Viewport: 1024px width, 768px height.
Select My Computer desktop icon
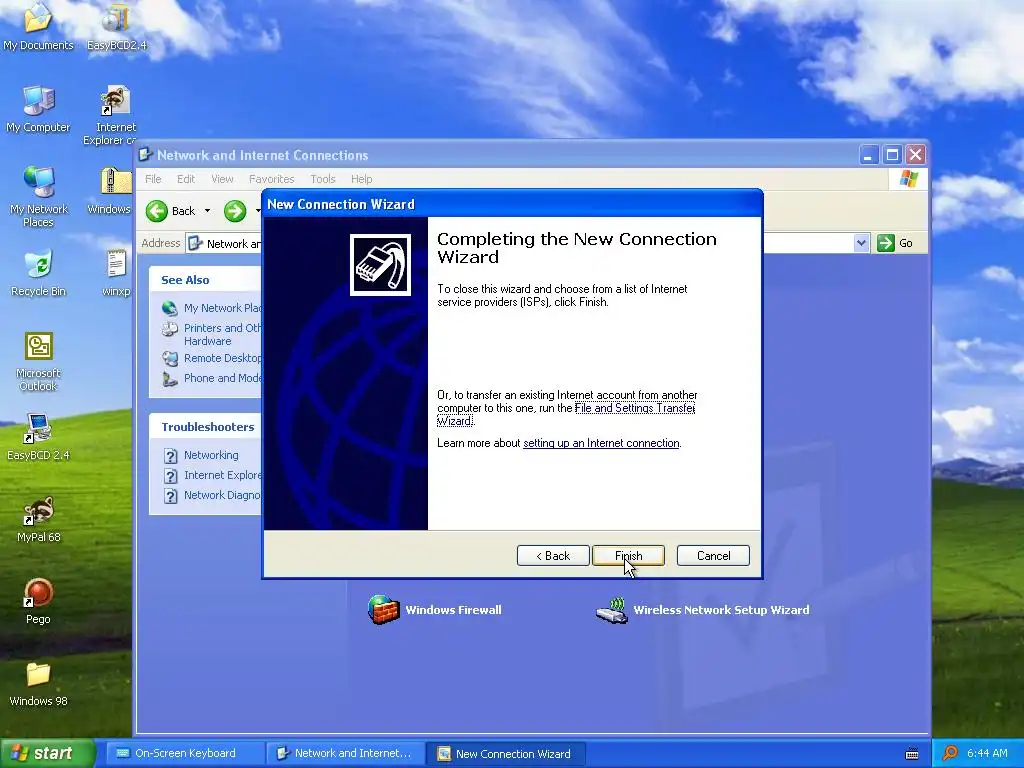38,108
